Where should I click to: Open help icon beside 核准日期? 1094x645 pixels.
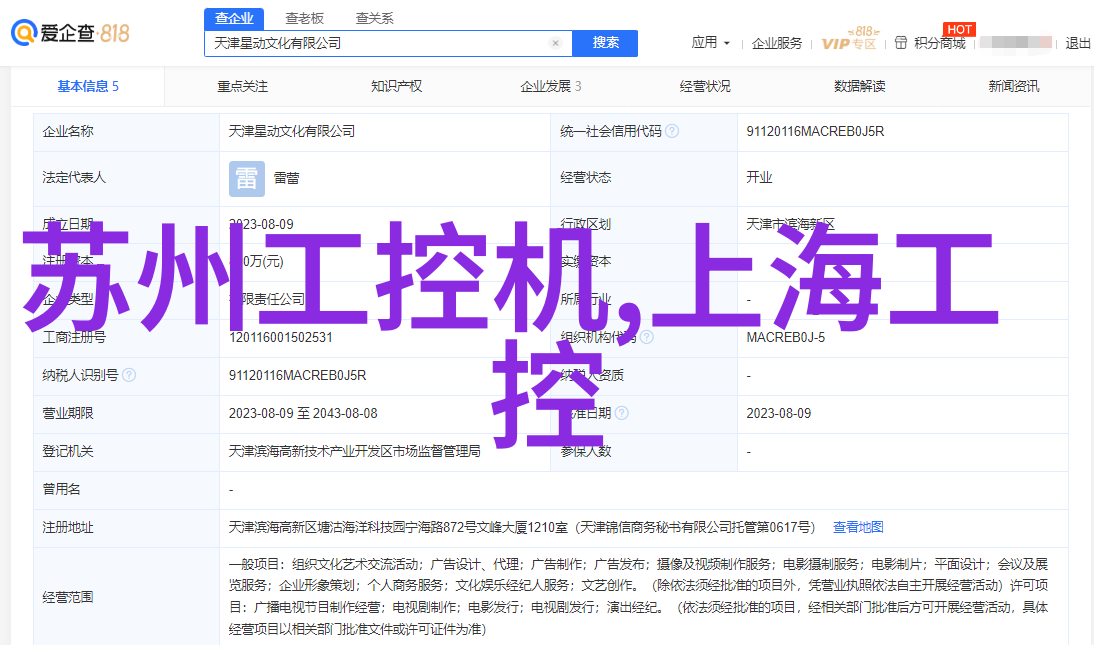click(x=622, y=413)
